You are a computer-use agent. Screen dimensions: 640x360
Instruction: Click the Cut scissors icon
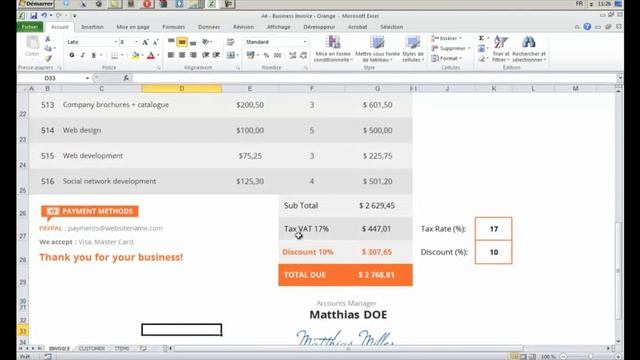click(x=48, y=39)
